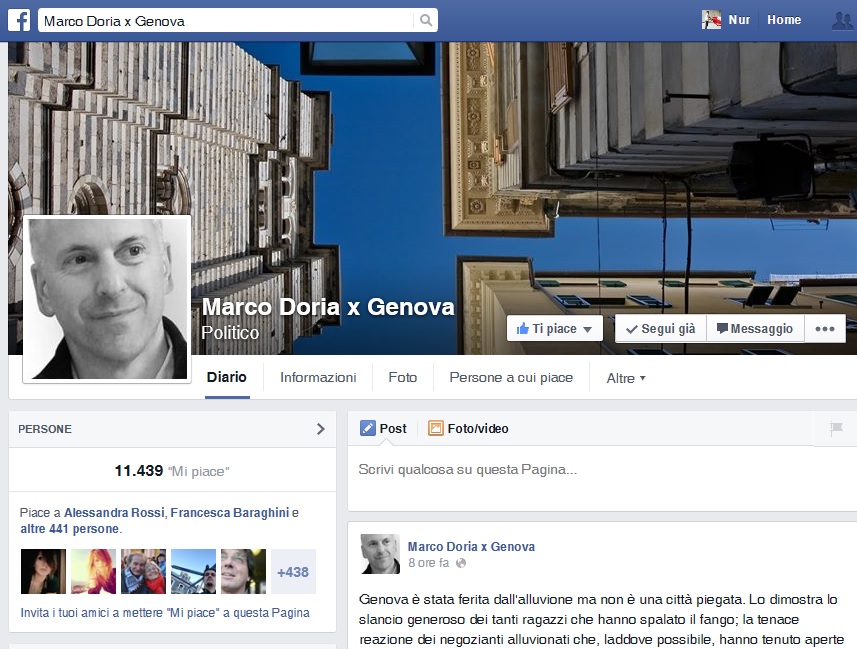Open Alessandra Rossi's profile link
857x649 pixels.
[114, 513]
